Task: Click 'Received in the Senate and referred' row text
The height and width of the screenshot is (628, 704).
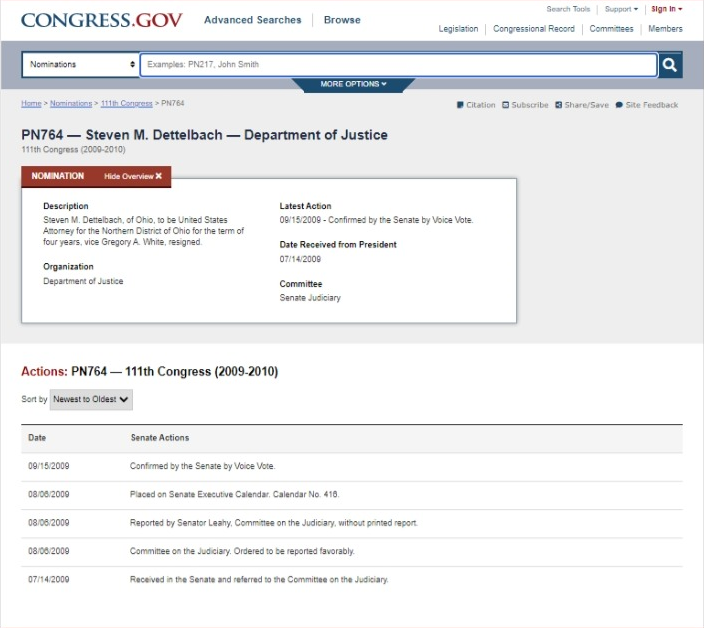Action: click(259, 579)
